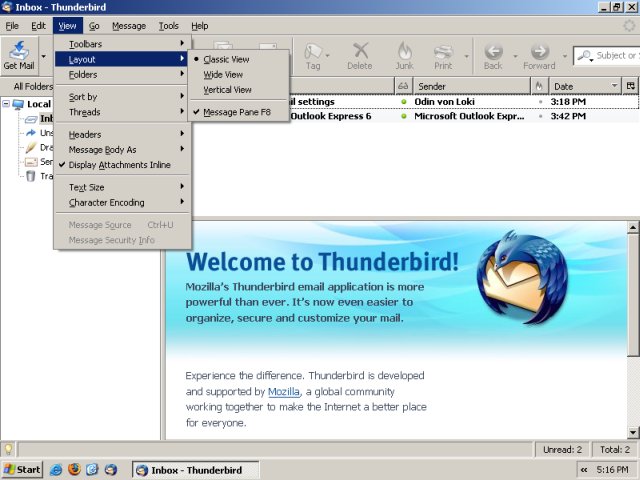Click the Unsent folder arrow icon
Image resolution: width=640 pixels, height=480 pixels.
coord(31,133)
